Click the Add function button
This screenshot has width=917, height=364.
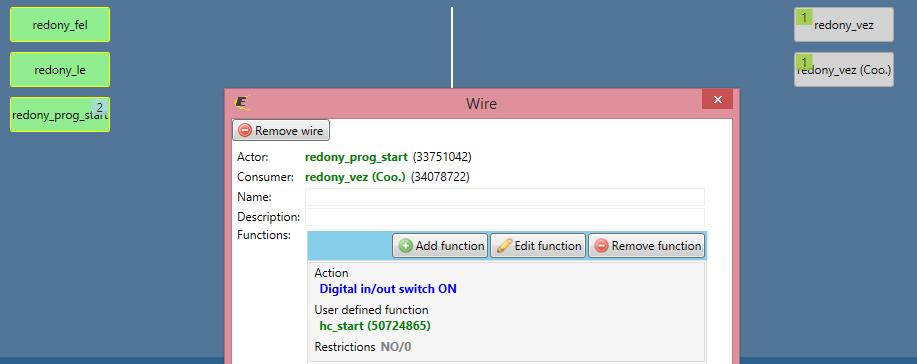coord(440,246)
